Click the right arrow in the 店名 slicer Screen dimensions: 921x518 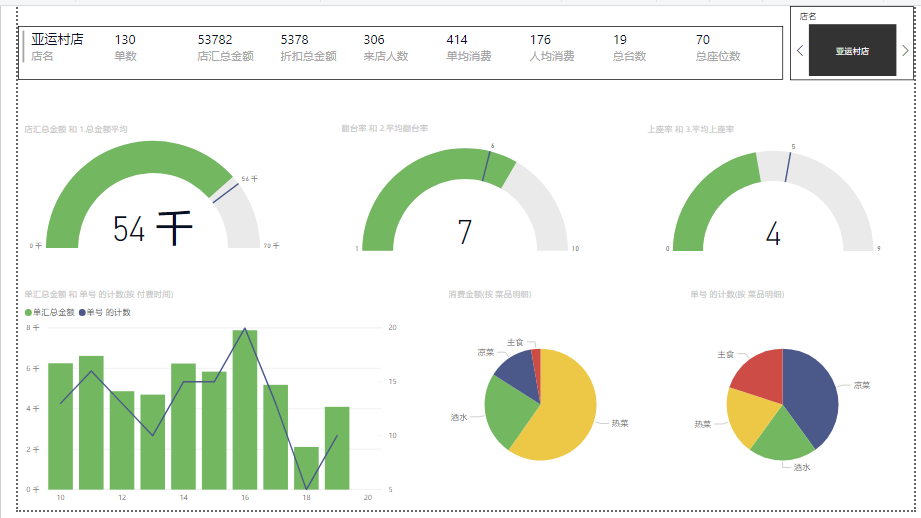coord(905,51)
